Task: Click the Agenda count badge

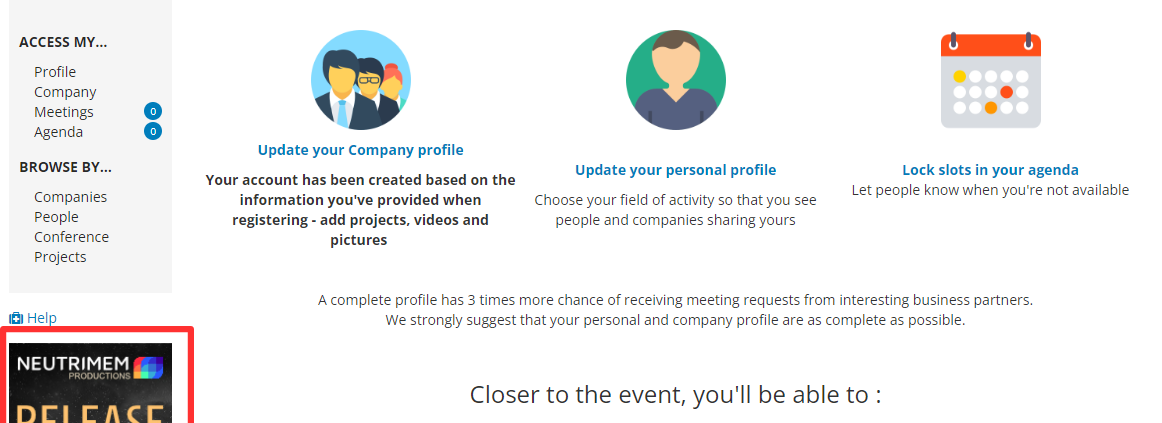Action: (153, 132)
